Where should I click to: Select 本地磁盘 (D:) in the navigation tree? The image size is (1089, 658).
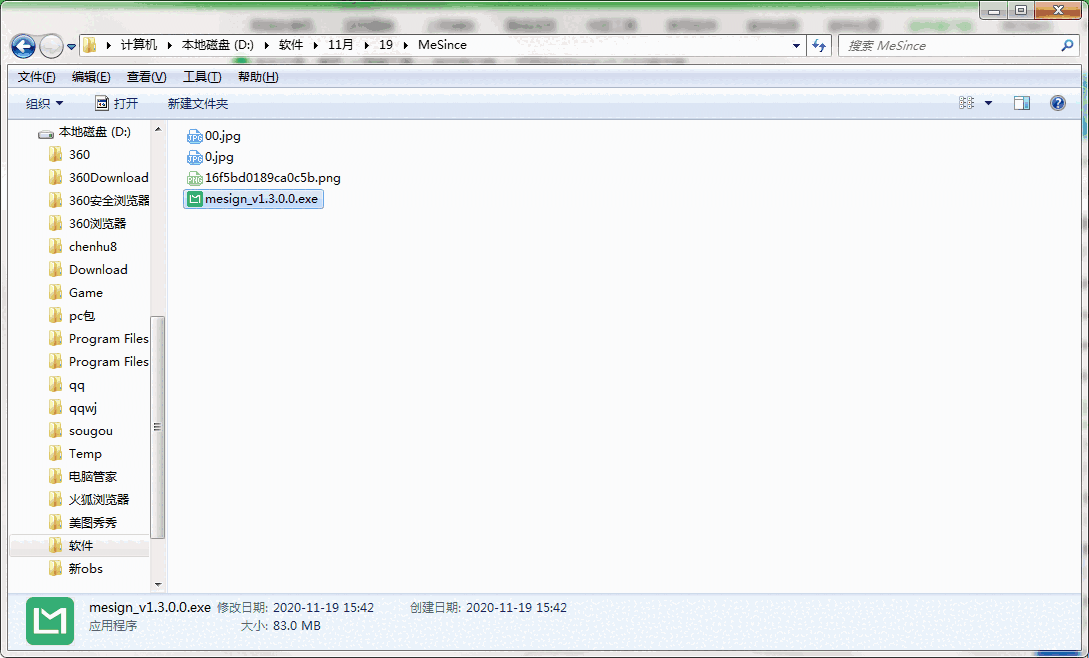(94, 132)
